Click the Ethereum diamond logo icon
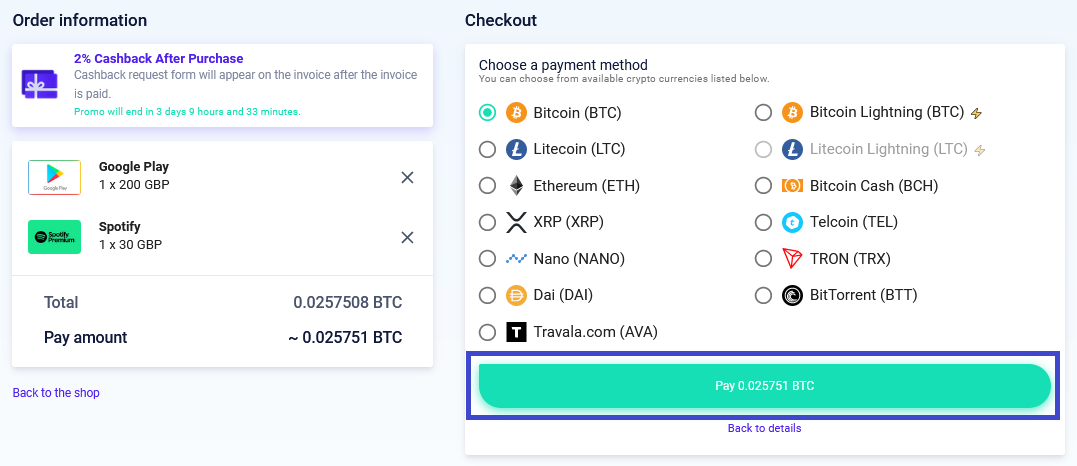The width and height of the screenshot is (1077, 466). [x=517, y=186]
